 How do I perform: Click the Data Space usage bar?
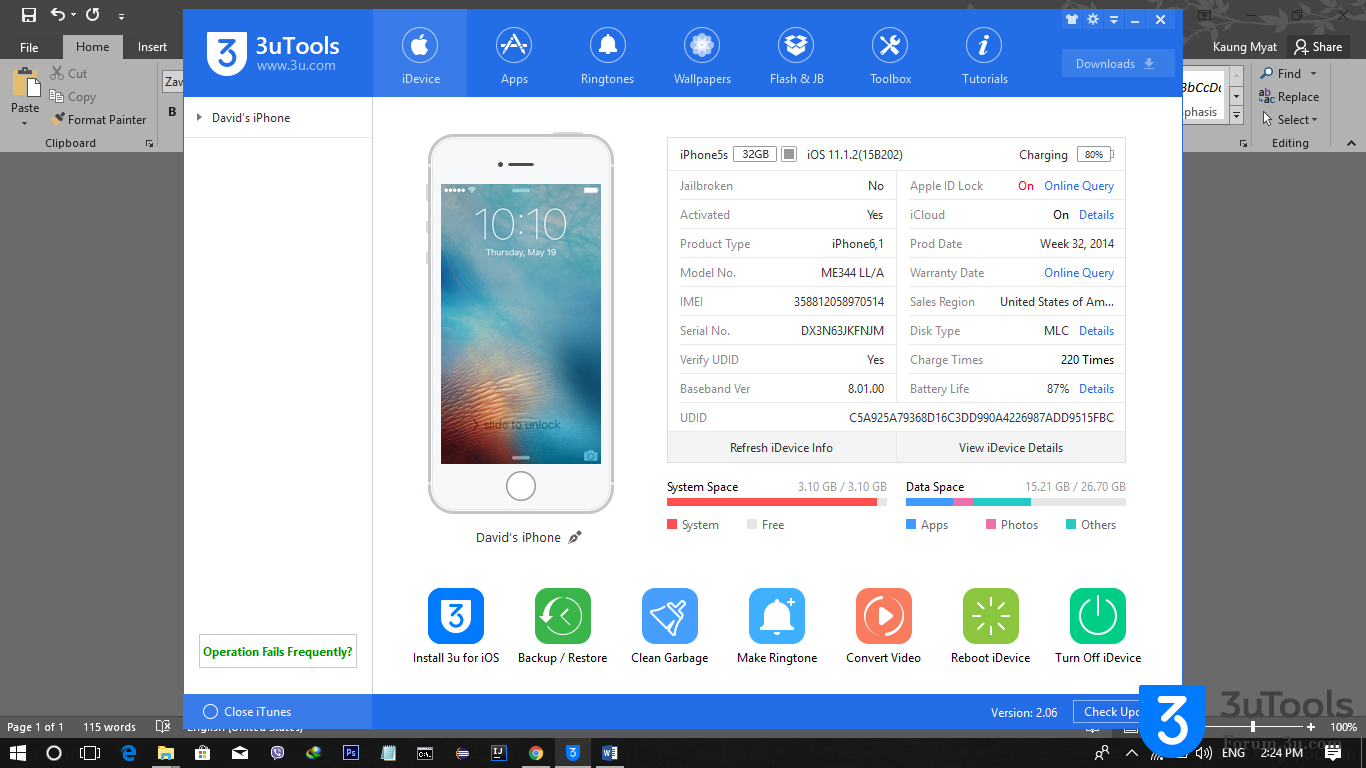(x=1016, y=502)
